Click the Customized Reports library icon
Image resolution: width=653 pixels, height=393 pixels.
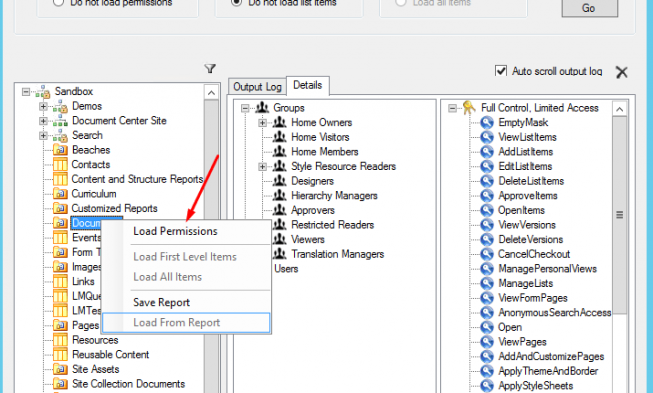tap(60, 209)
